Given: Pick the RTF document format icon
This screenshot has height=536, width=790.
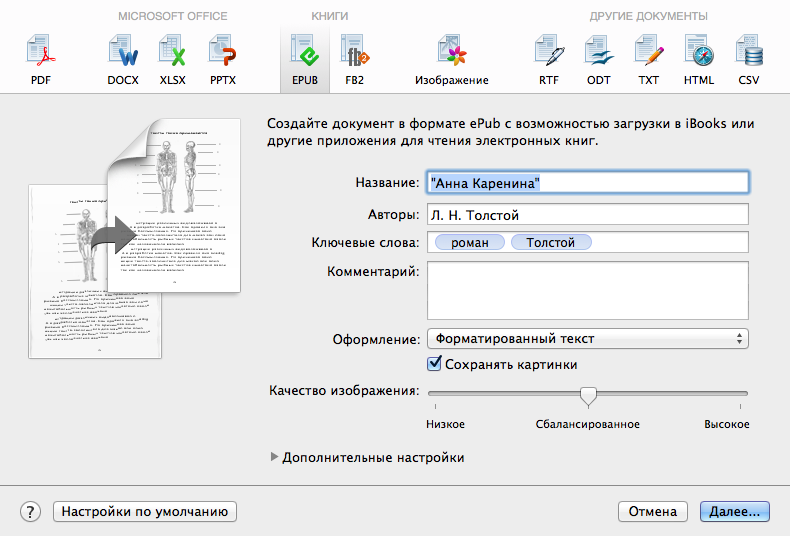Looking at the screenshot, I should tap(549, 58).
